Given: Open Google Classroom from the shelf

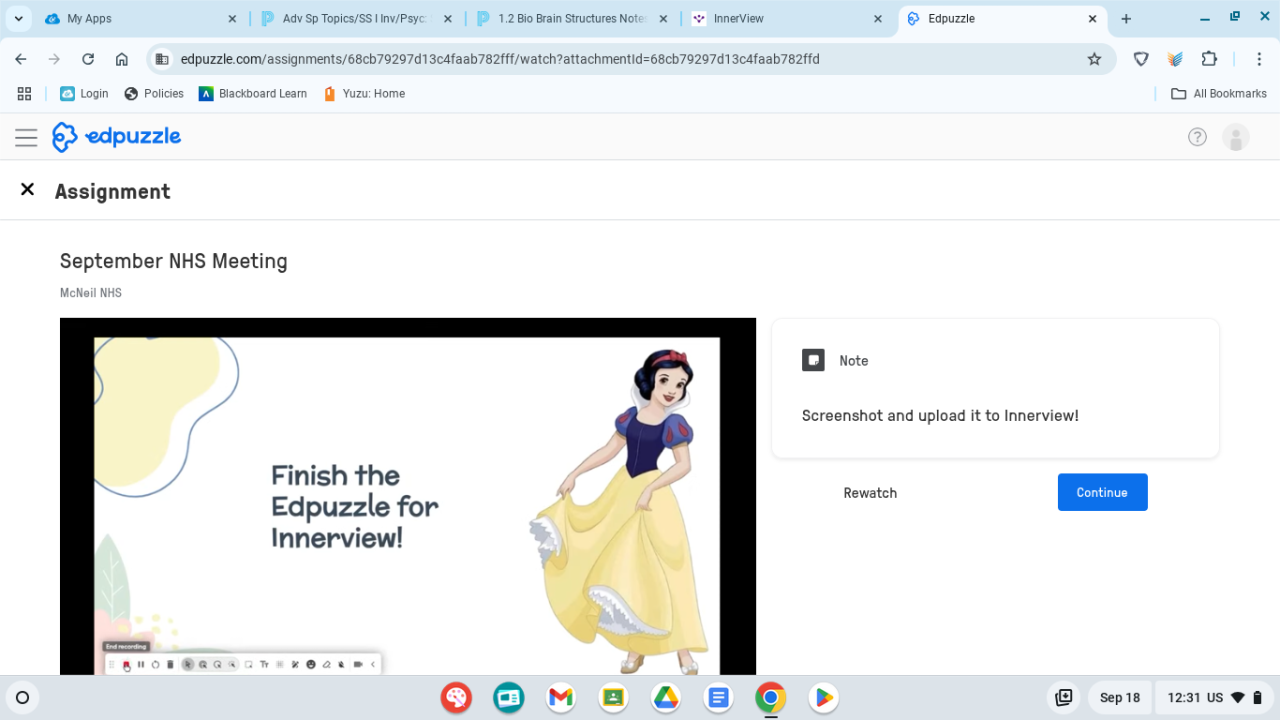Looking at the screenshot, I should click(613, 697).
